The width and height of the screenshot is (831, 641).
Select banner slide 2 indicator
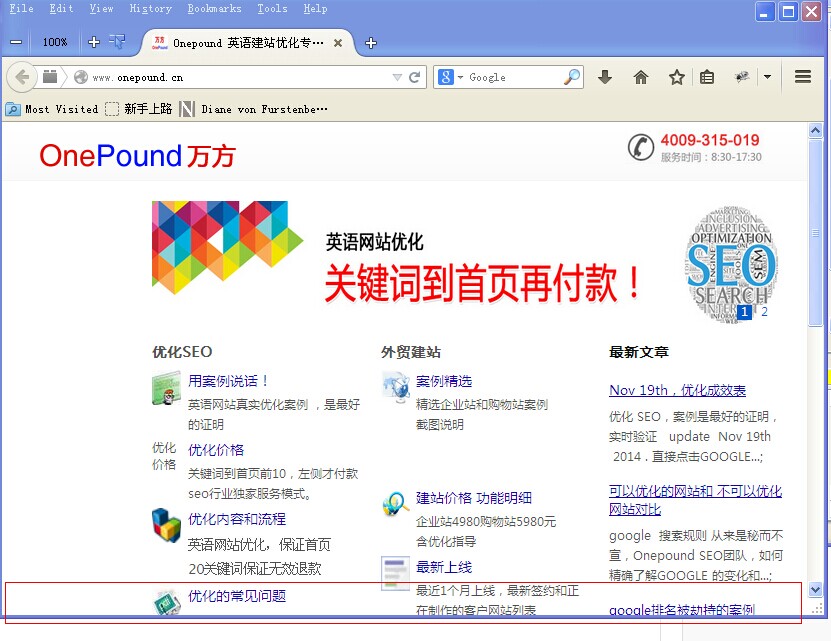click(x=764, y=312)
